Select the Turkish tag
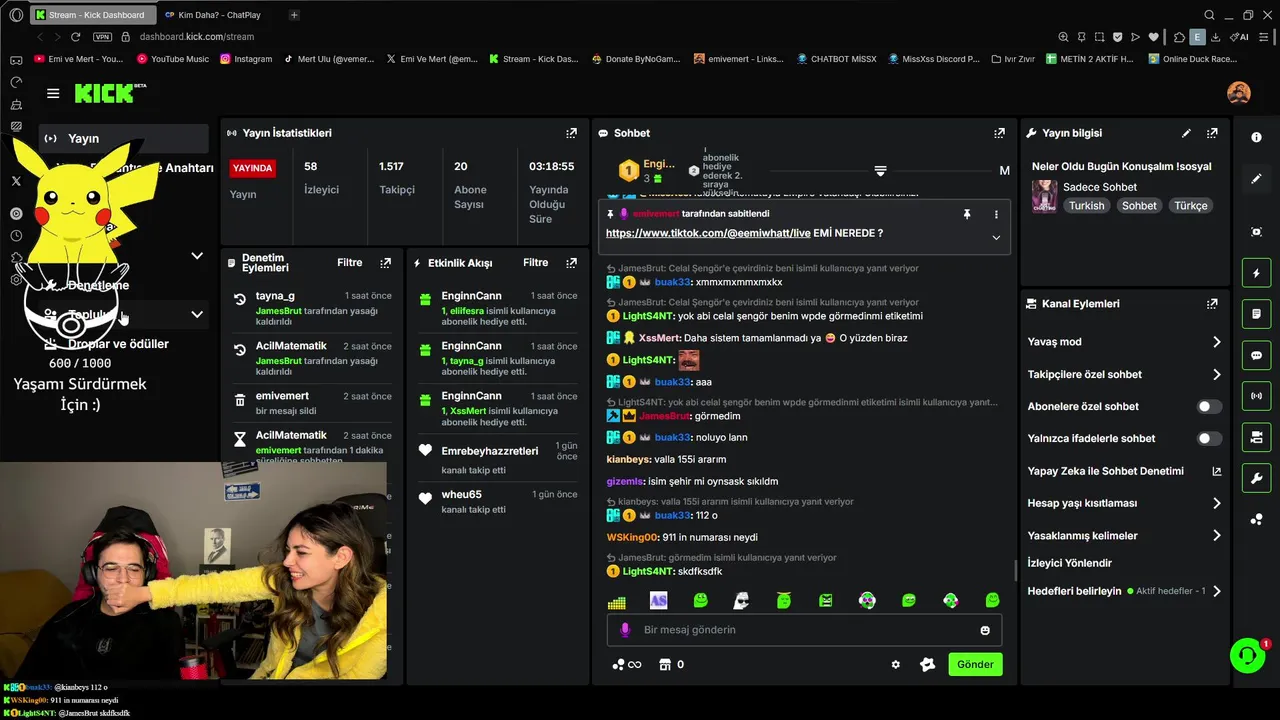The image size is (1280, 720). point(1086,206)
